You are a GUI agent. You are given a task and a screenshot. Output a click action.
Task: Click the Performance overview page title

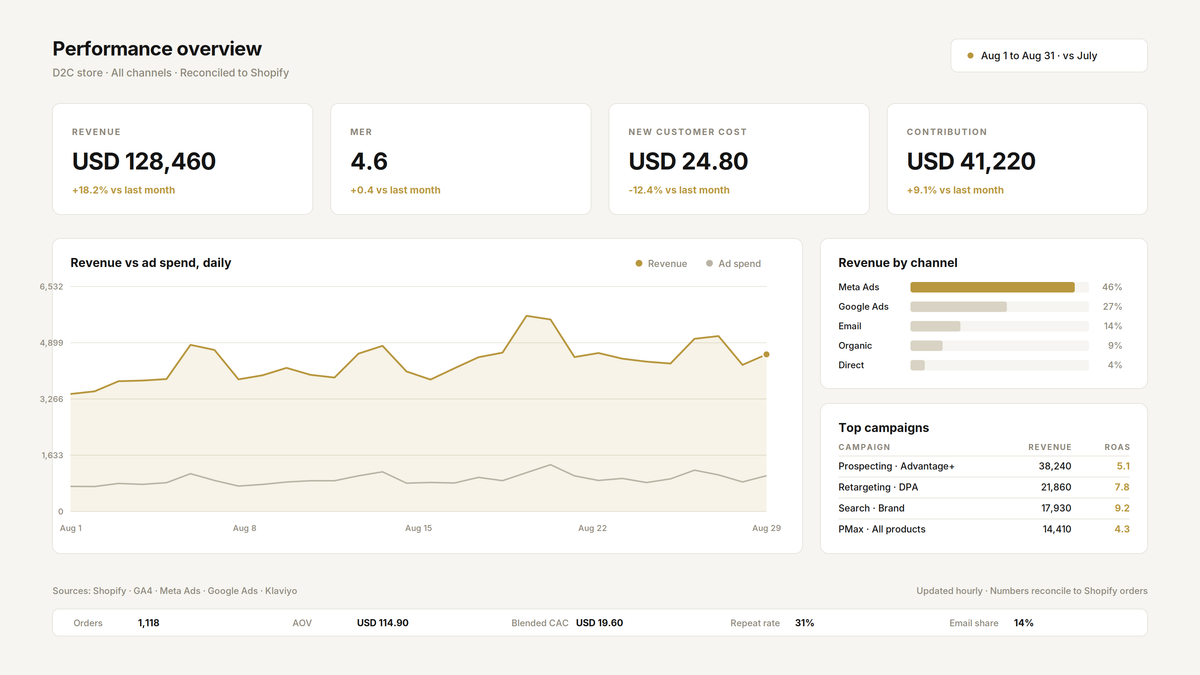pyautogui.click(x=157, y=49)
